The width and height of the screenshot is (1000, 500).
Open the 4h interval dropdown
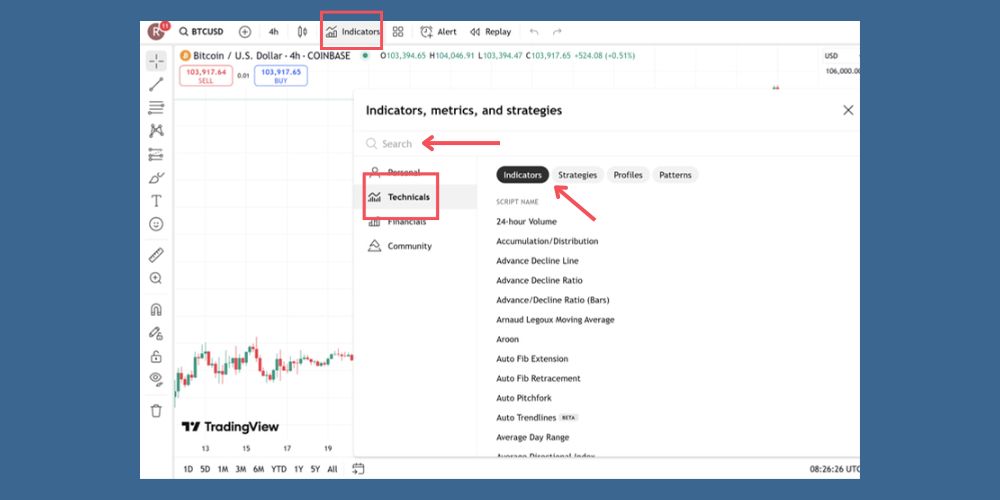[273, 32]
